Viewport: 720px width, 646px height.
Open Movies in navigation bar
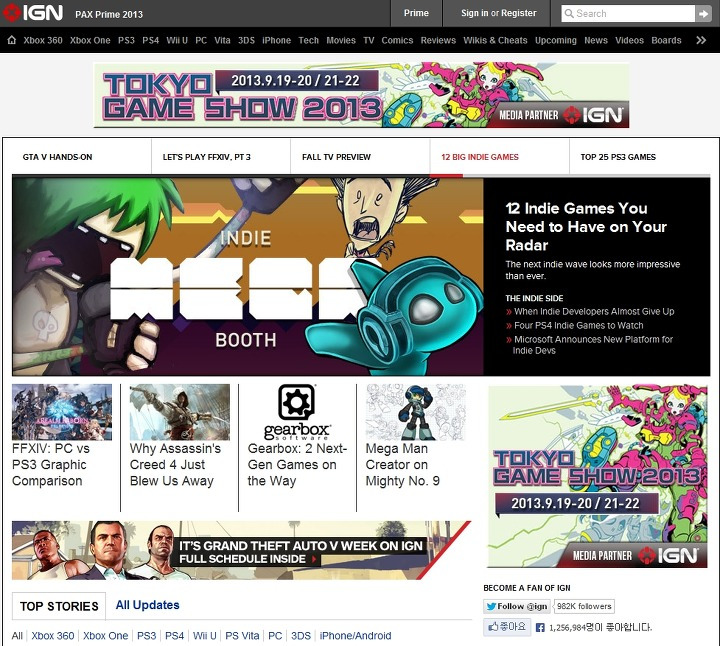click(x=341, y=40)
